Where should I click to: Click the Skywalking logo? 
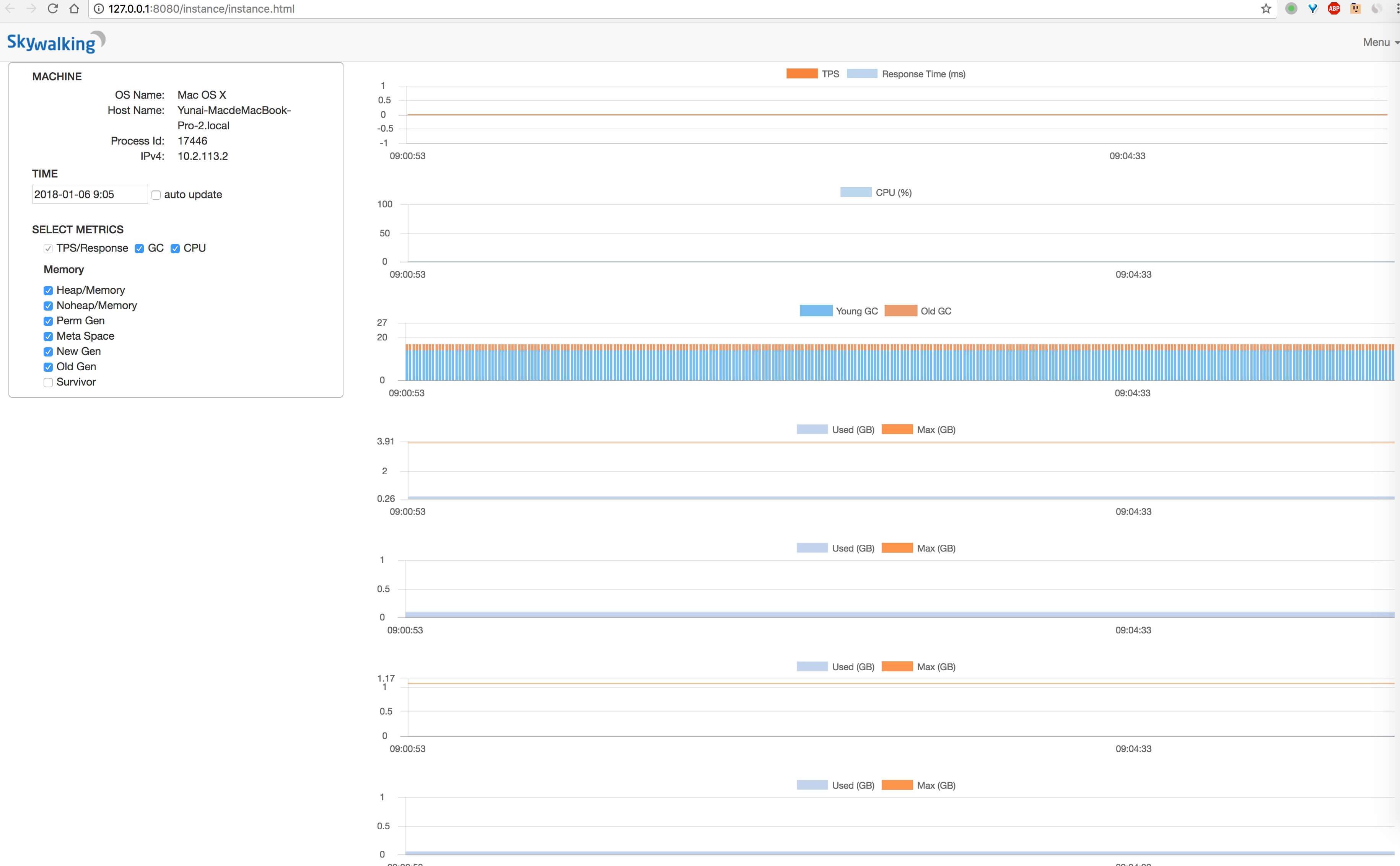tap(55, 42)
